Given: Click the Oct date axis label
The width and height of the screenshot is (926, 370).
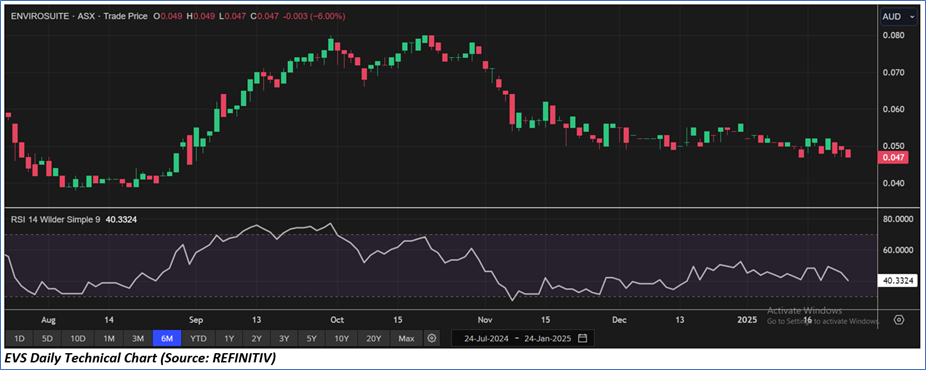Looking at the screenshot, I should [x=337, y=320].
